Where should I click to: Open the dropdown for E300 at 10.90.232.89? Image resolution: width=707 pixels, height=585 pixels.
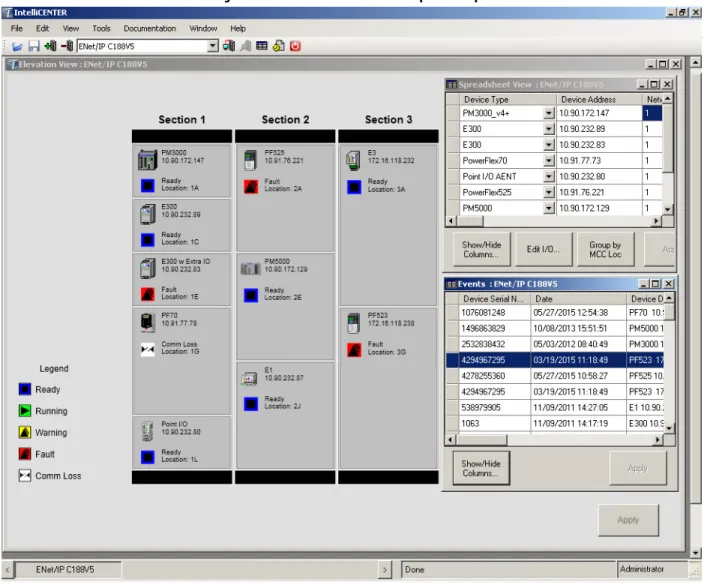point(548,129)
